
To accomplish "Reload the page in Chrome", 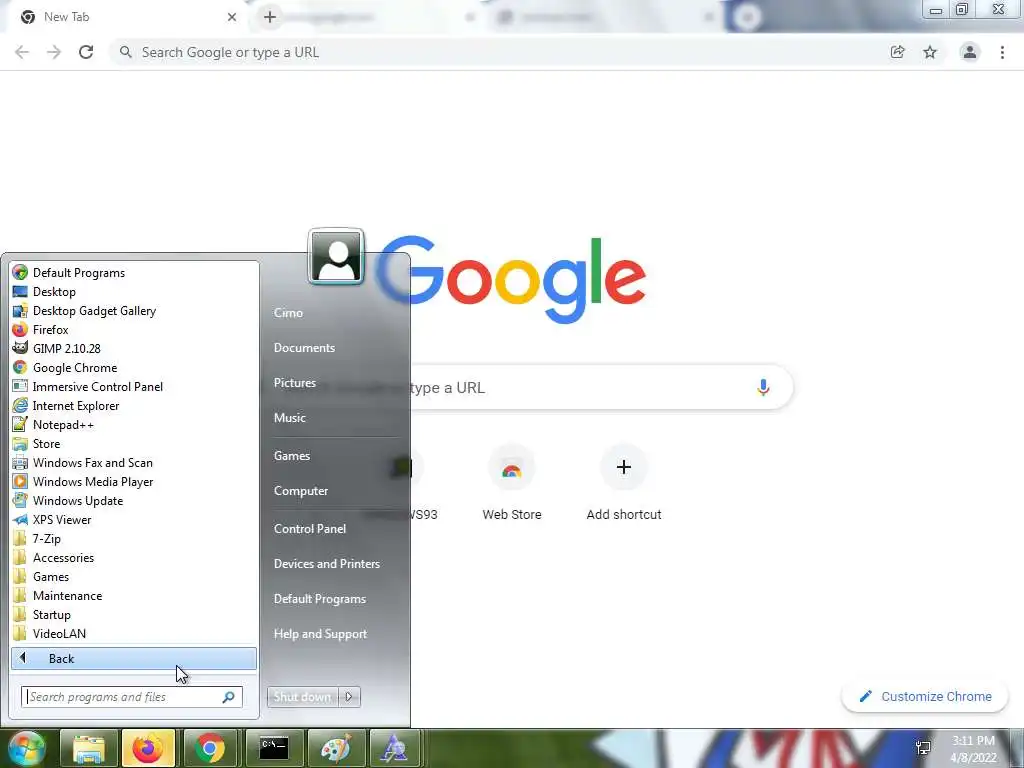I will [86, 52].
